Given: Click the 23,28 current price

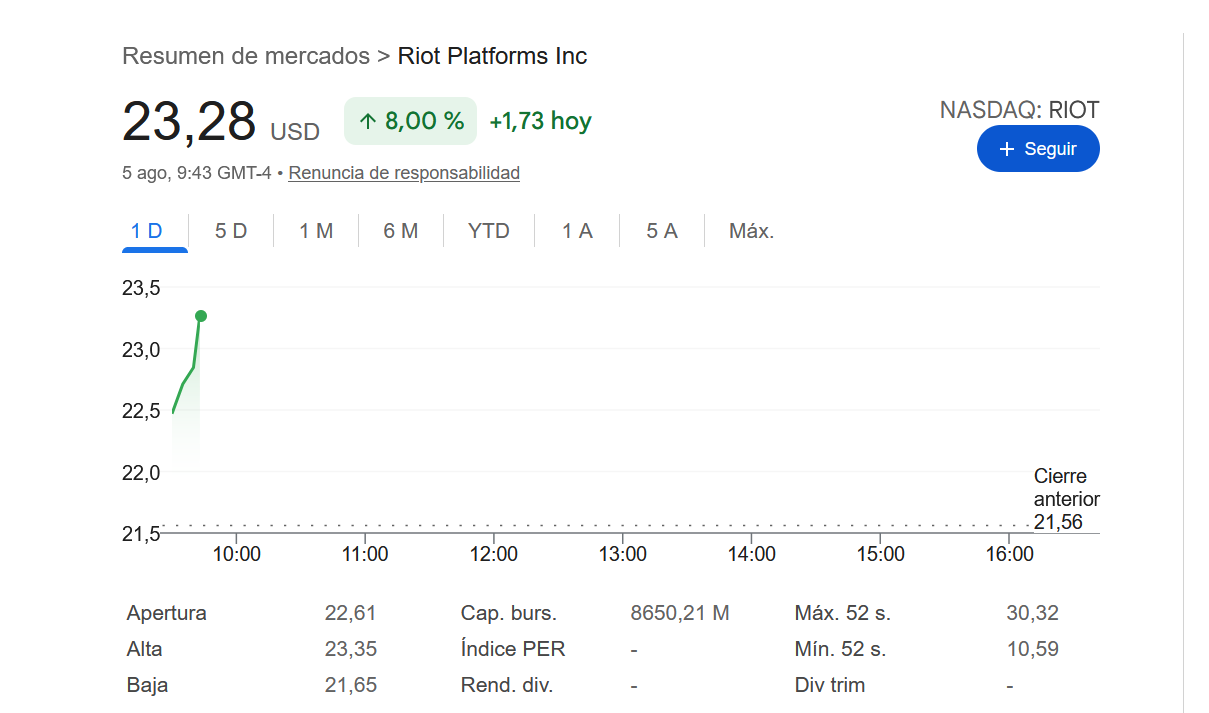Looking at the screenshot, I should click(189, 122).
